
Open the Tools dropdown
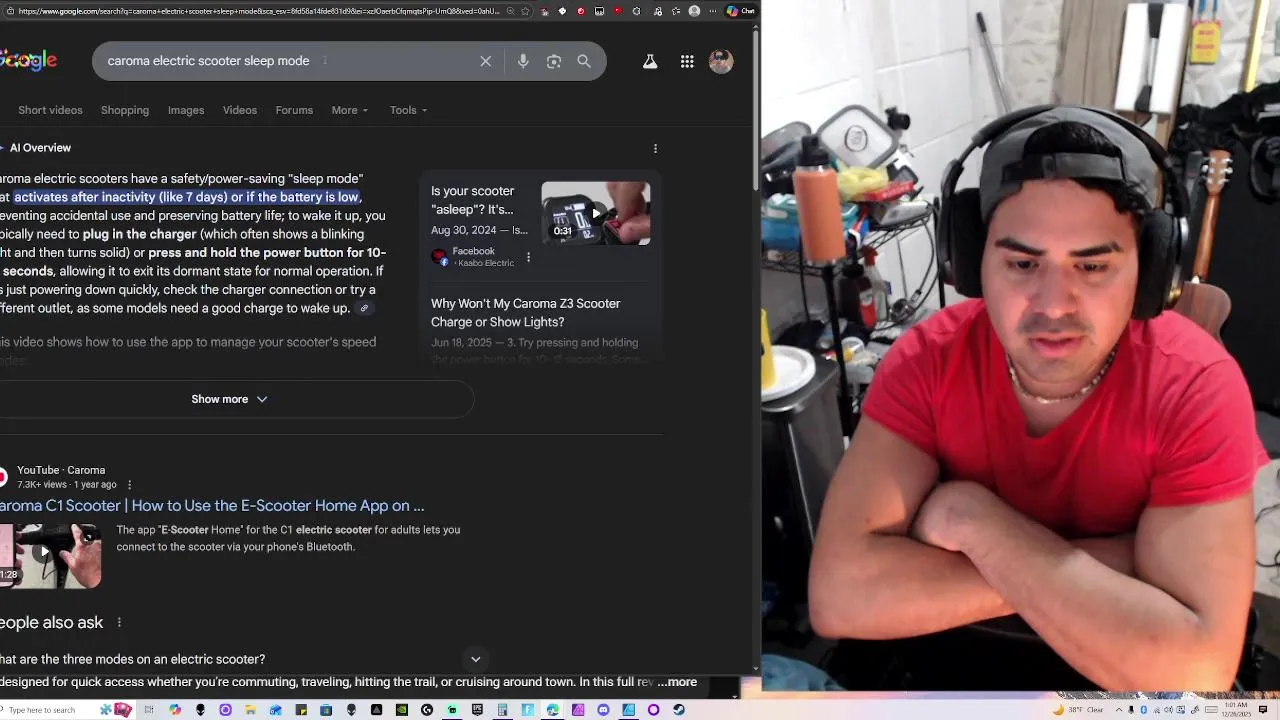tap(408, 110)
